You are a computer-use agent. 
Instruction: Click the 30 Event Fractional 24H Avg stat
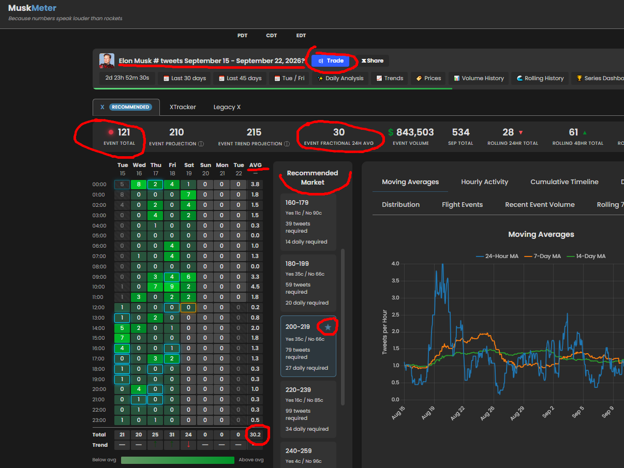339,136
